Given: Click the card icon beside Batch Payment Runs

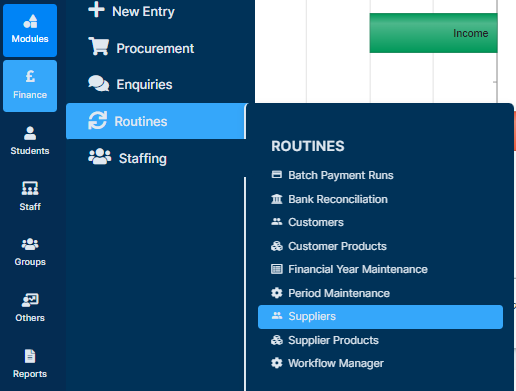Looking at the screenshot, I should coord(277,174).
